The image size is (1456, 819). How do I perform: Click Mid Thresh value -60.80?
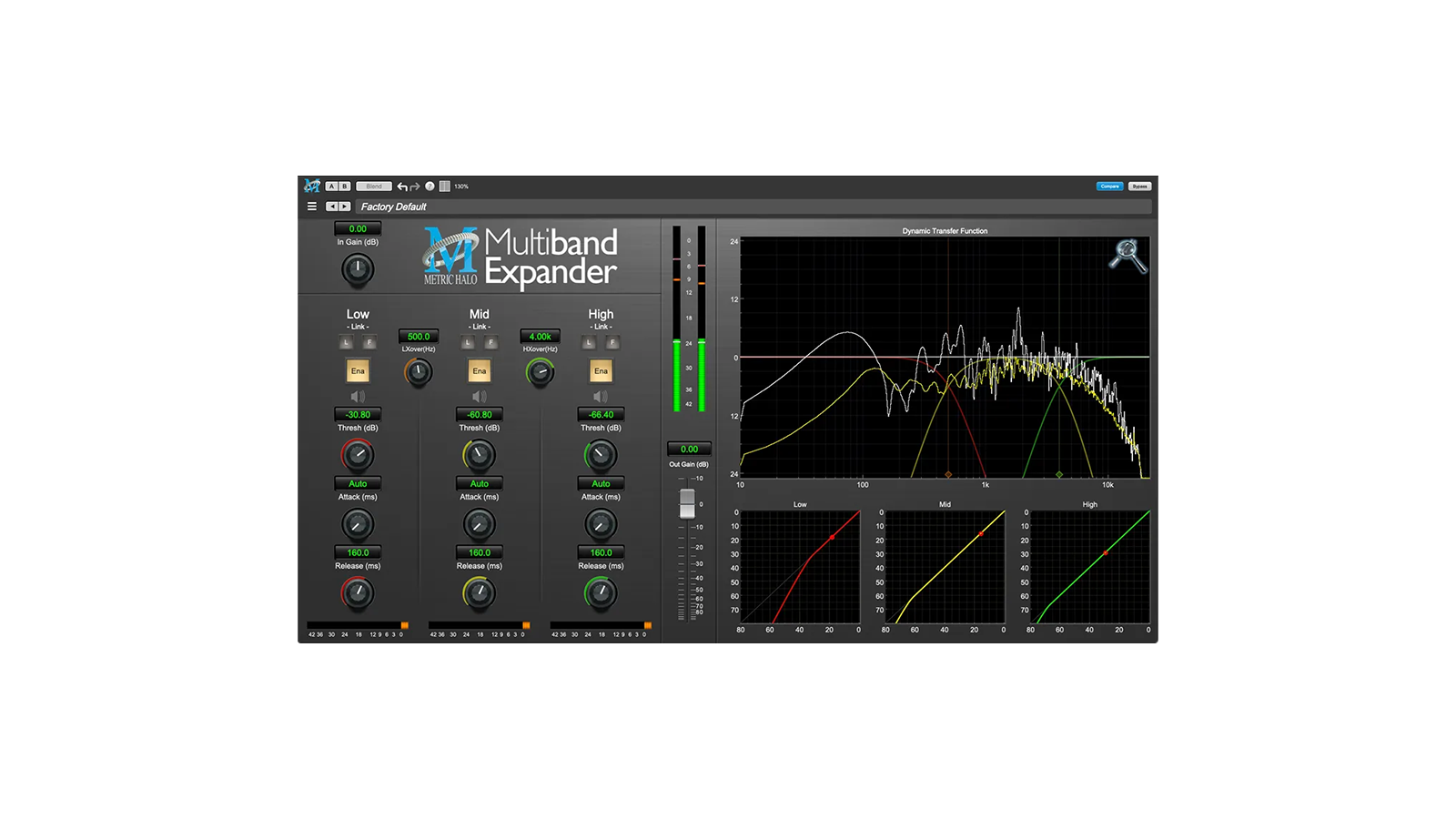tap(480, 414)
